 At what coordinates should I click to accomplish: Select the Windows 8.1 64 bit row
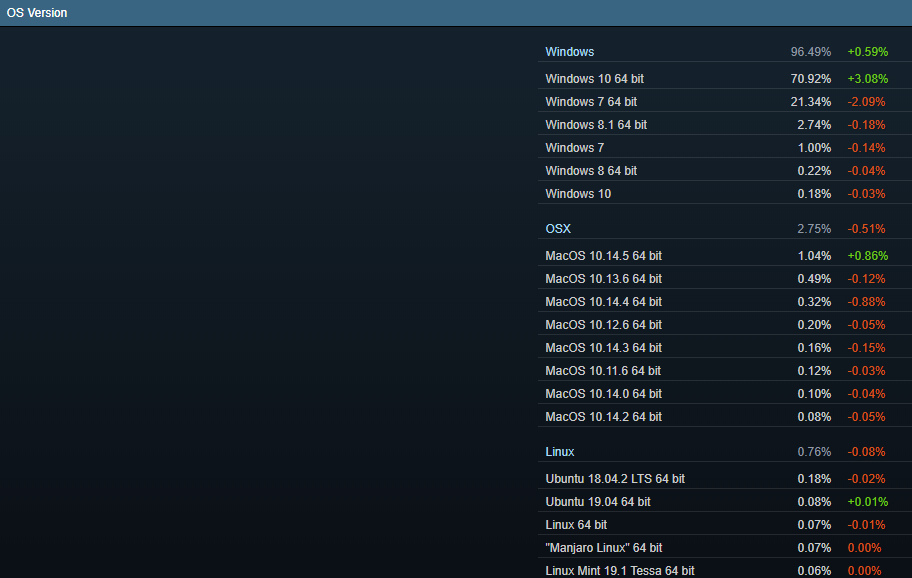click(x=725, y=124)
